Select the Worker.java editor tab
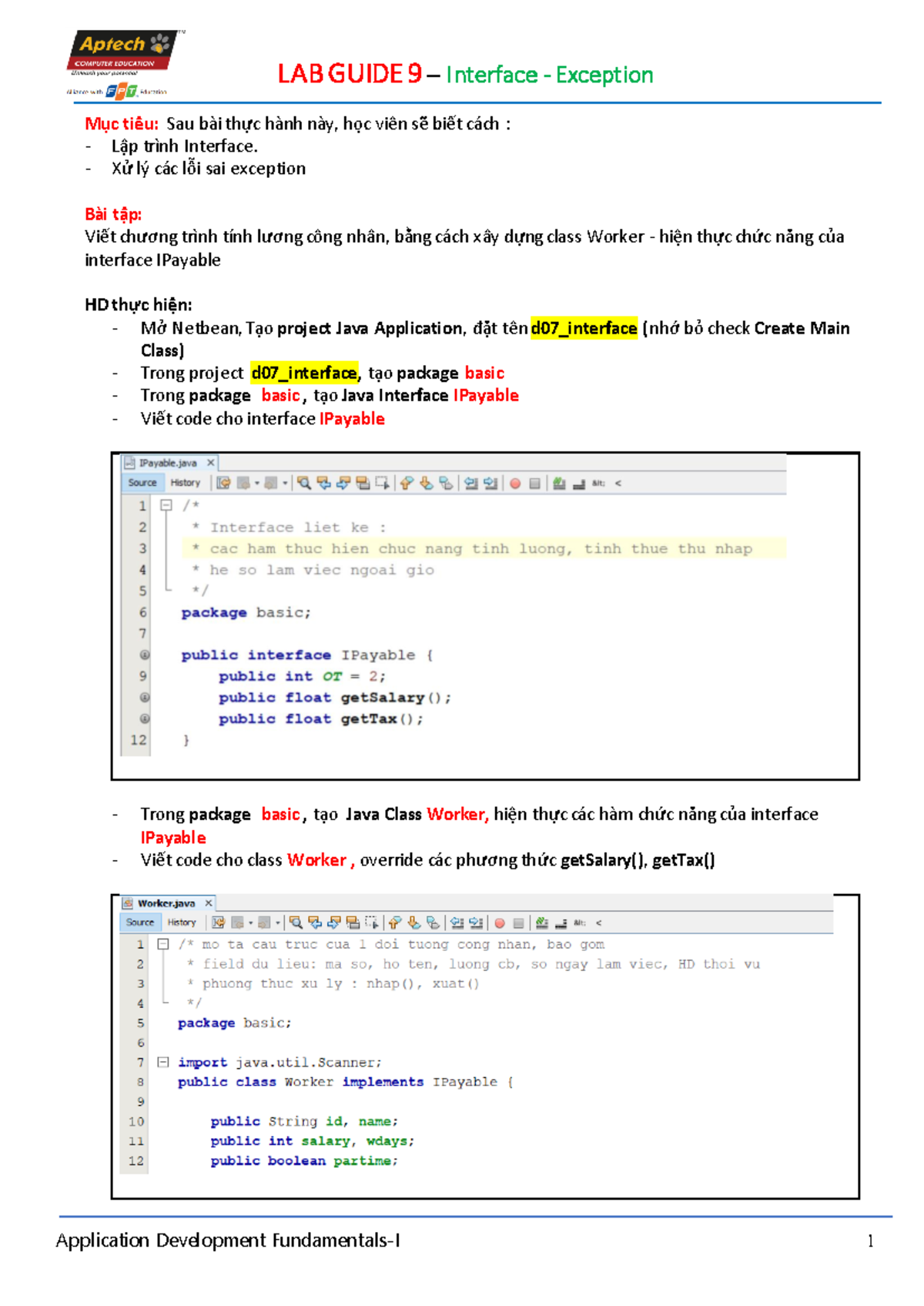This screenshot has height=1306, width=924. point(166,903)
